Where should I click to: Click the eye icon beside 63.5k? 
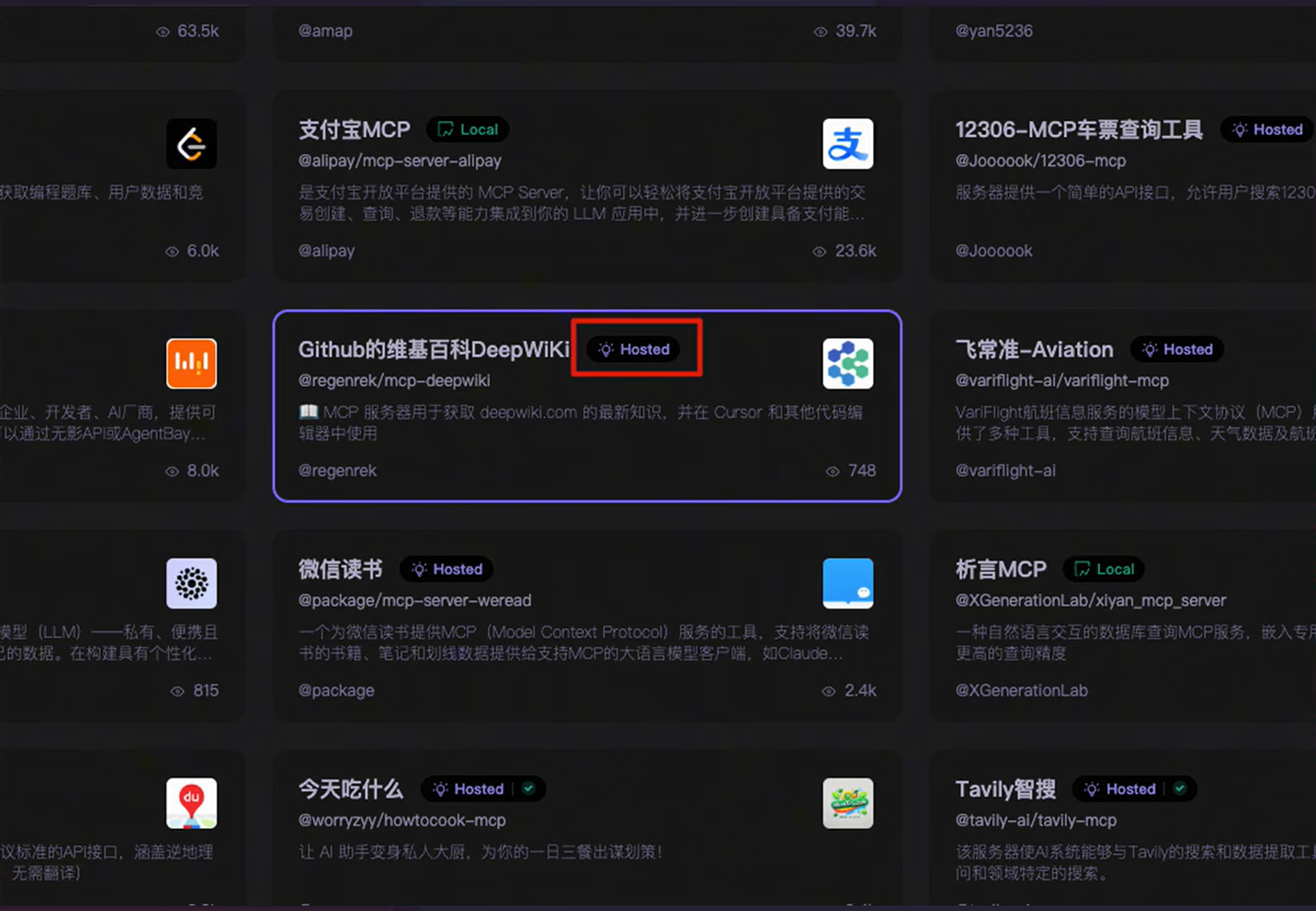pos(163,31)
